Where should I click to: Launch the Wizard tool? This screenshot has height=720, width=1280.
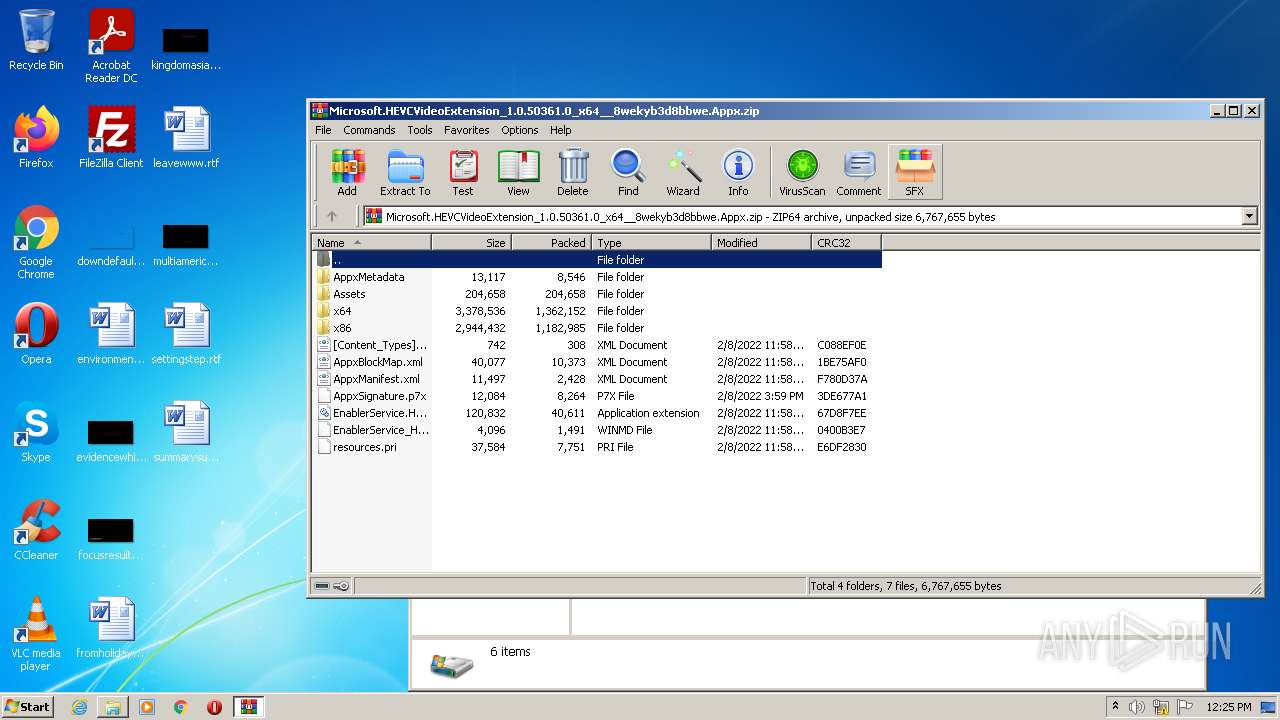683,172
